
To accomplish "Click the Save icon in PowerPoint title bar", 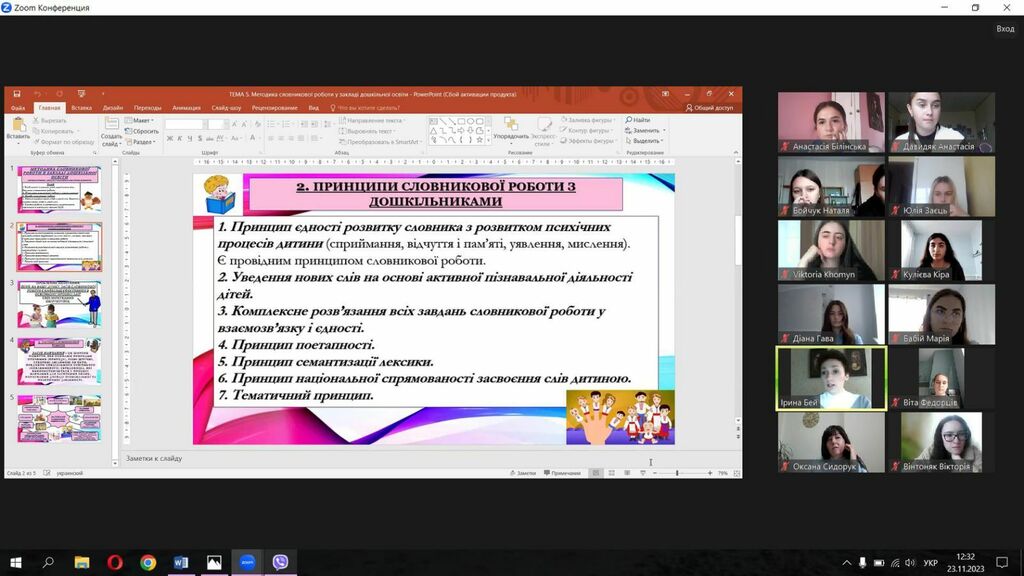I will (17, 94).
